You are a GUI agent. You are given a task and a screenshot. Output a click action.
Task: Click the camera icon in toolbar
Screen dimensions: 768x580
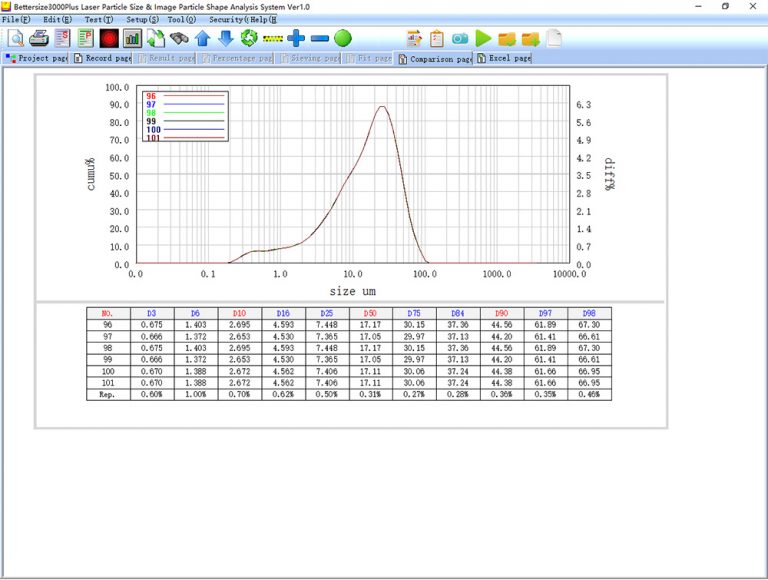(x=460, y=38)
